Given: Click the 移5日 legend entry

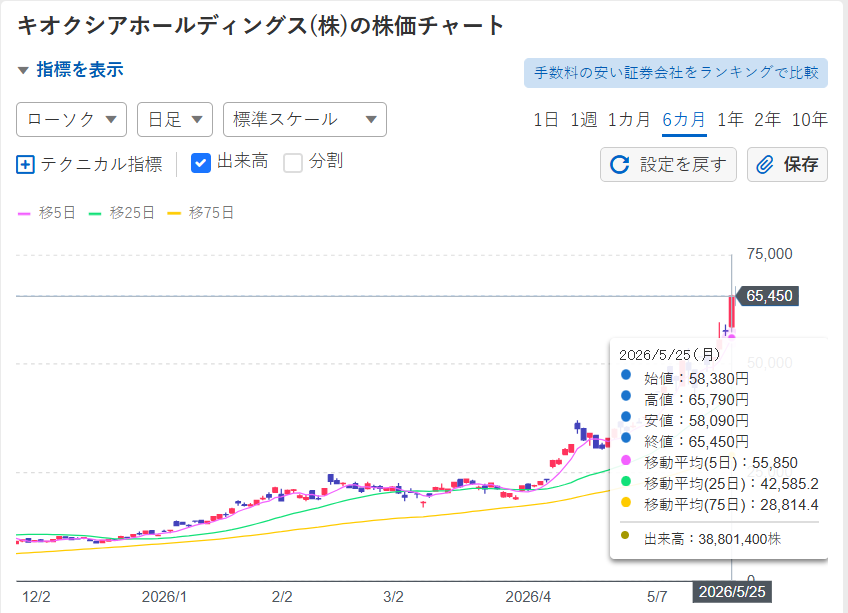Looking at the screenshot, I should [47, 213].
